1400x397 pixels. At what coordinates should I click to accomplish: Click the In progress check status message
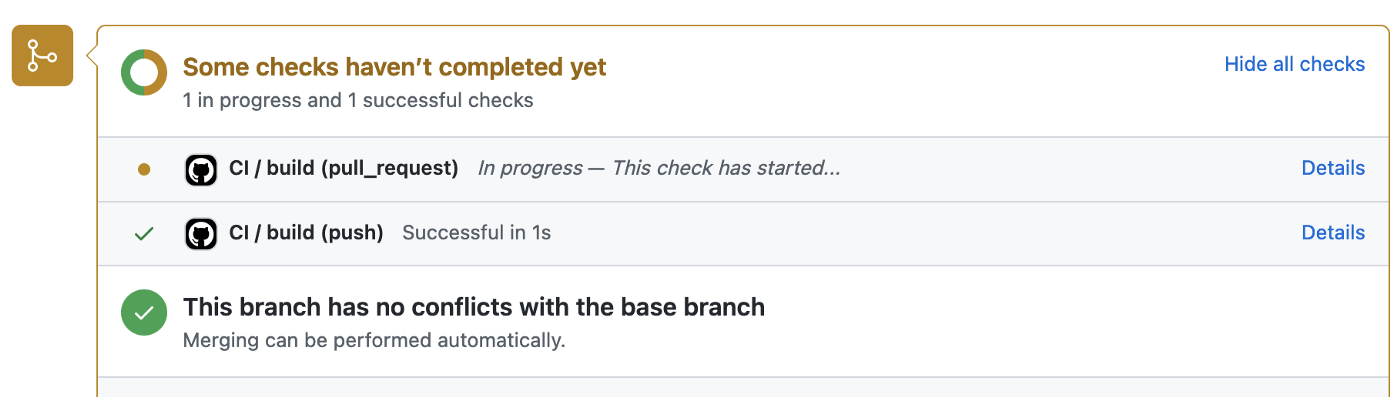click(659, 168)
